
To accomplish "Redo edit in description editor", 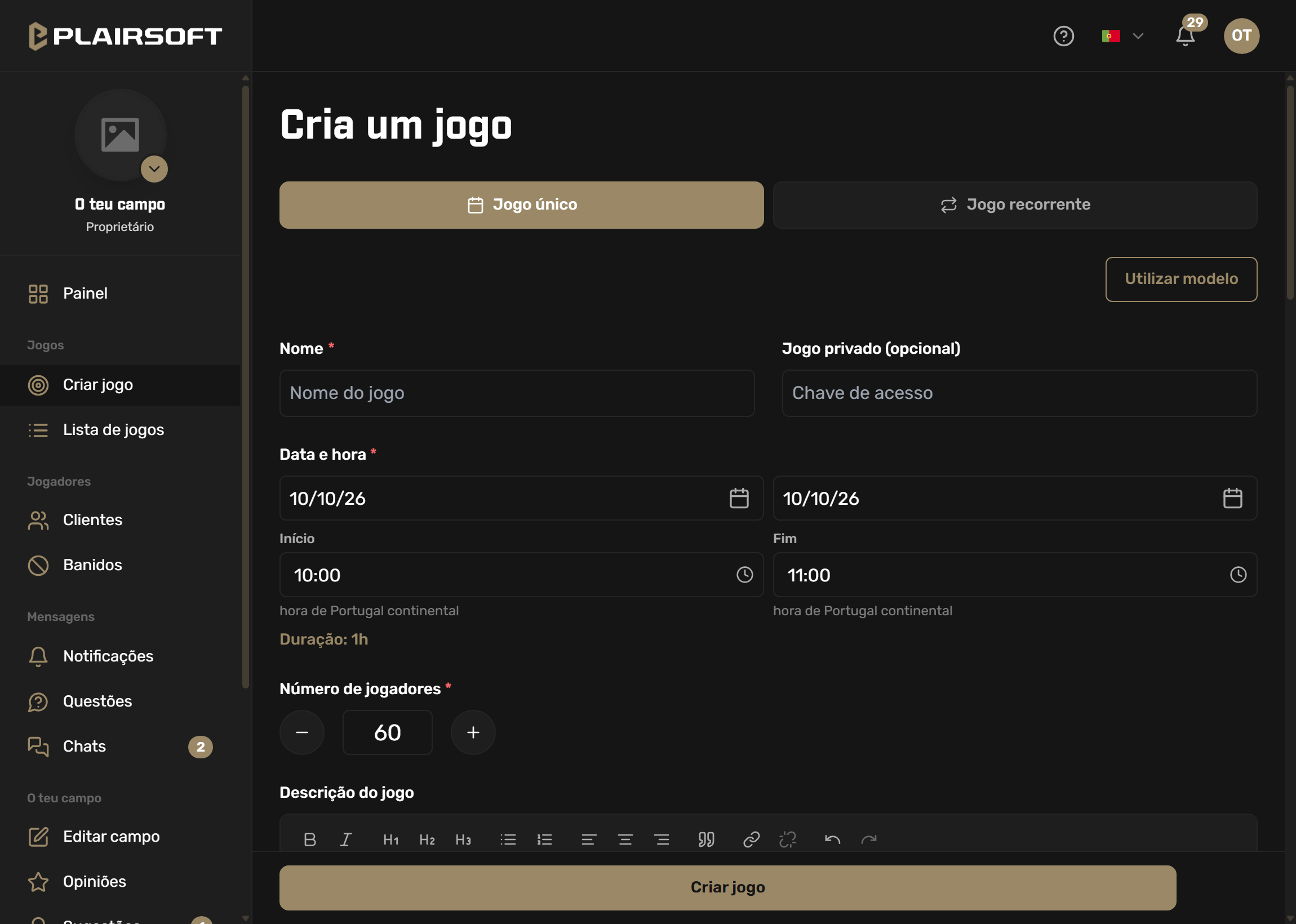I will 869,839.
